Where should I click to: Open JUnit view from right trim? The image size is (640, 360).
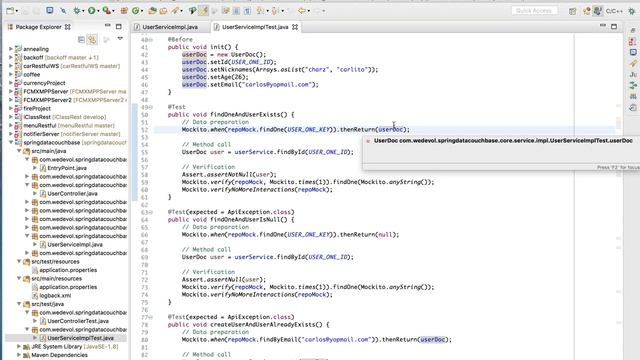click(x=633, y=74)
